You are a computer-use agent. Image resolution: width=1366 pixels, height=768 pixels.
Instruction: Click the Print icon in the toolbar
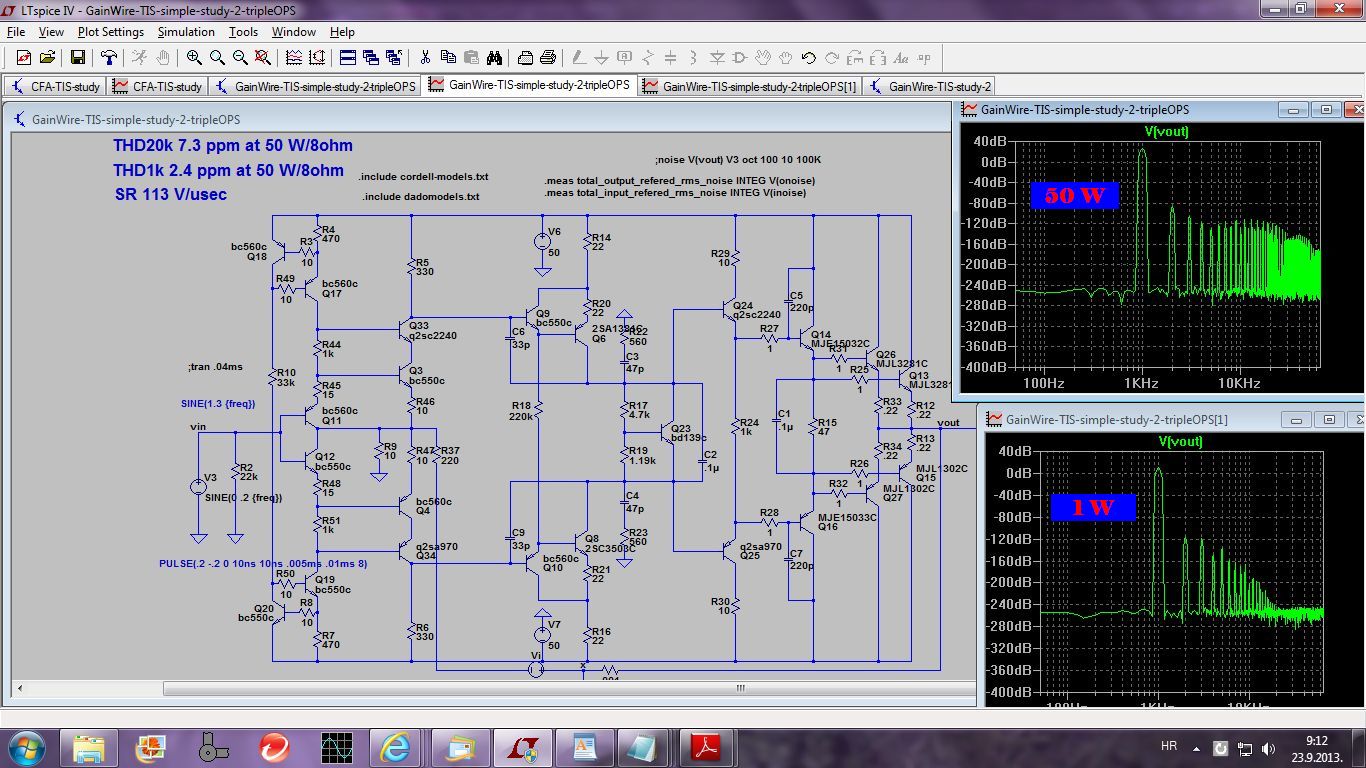[x=548, y=58]
